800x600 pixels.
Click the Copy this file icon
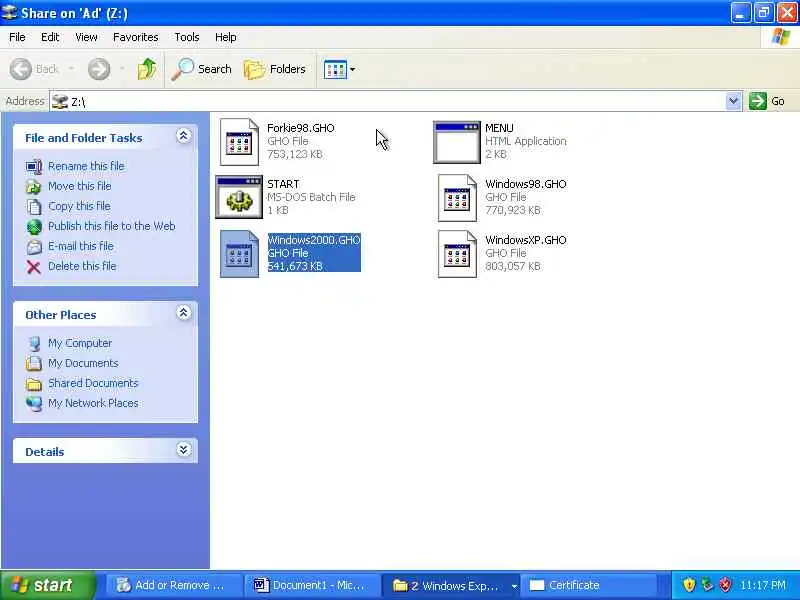point(34,207)
